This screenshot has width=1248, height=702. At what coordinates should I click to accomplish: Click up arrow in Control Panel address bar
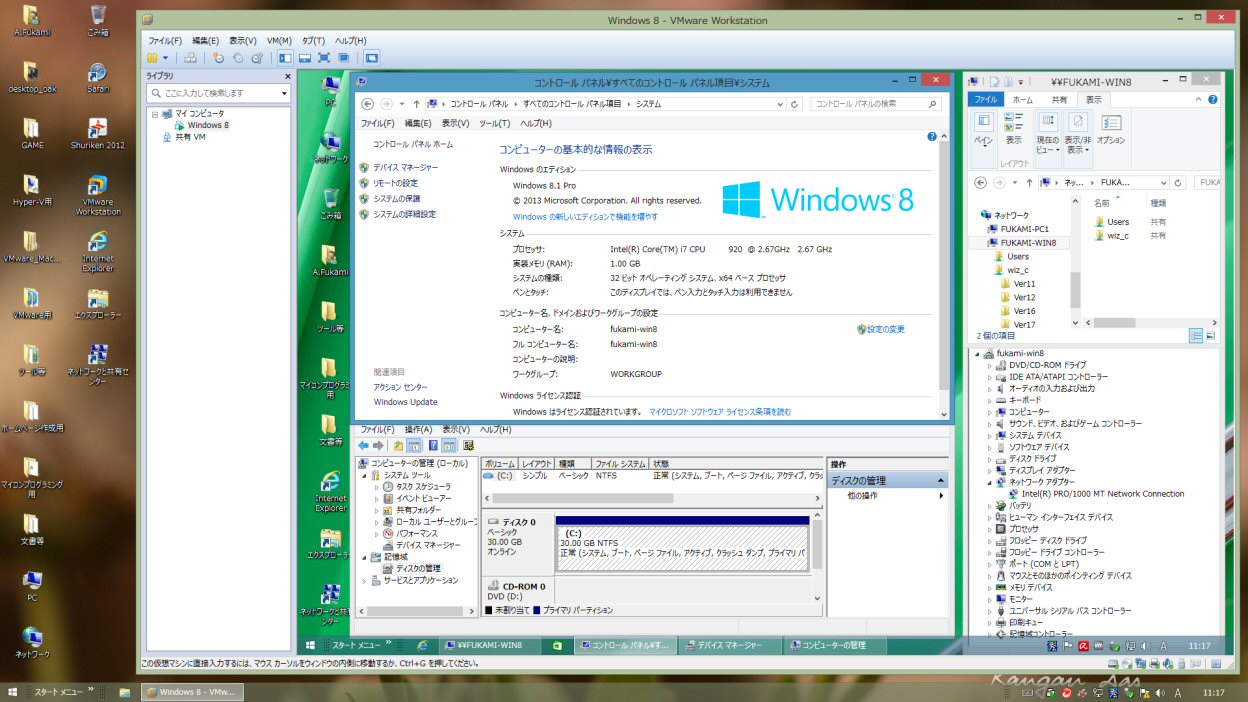416,104
